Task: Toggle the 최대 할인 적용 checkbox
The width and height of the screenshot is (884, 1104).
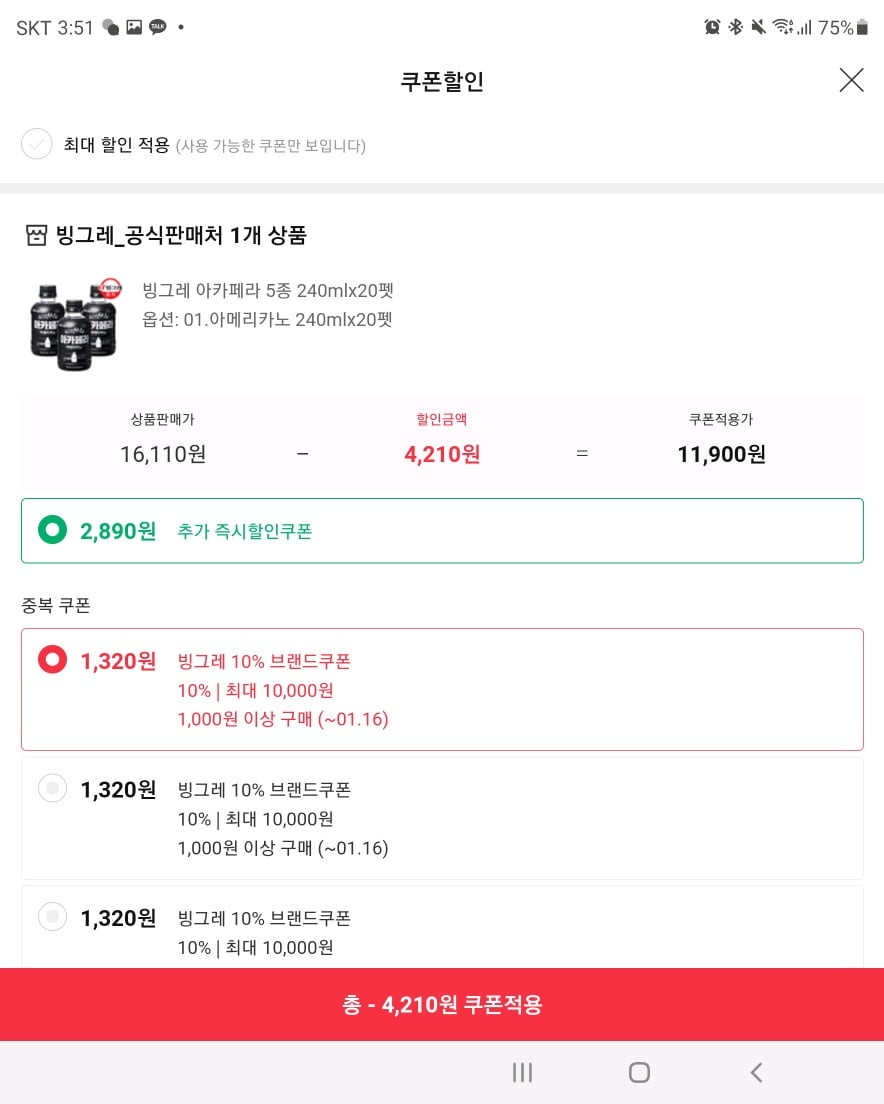Action: click(37, 144)
